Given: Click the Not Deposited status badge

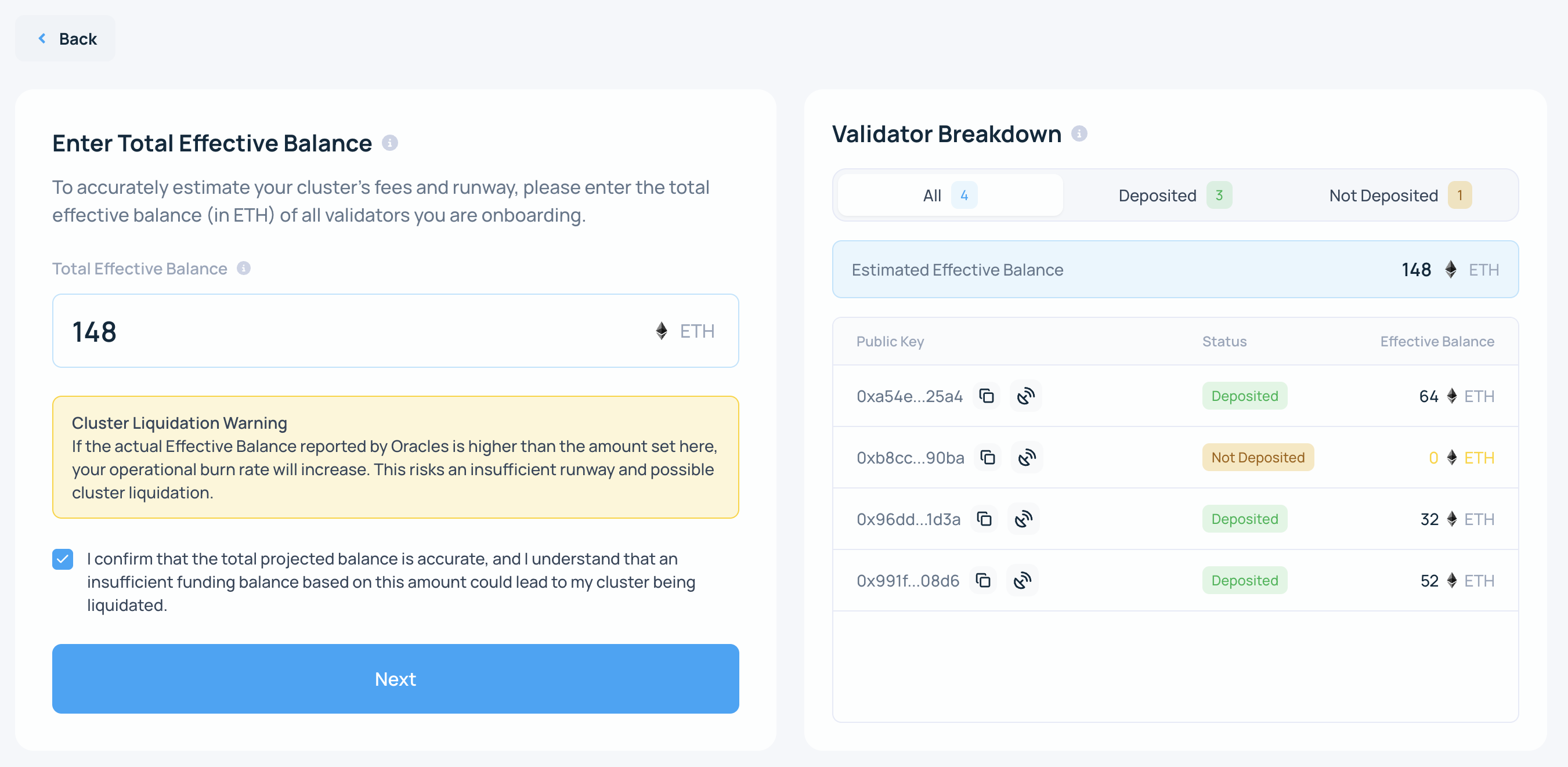Looking at the screenshot, I should [1257, 458].
